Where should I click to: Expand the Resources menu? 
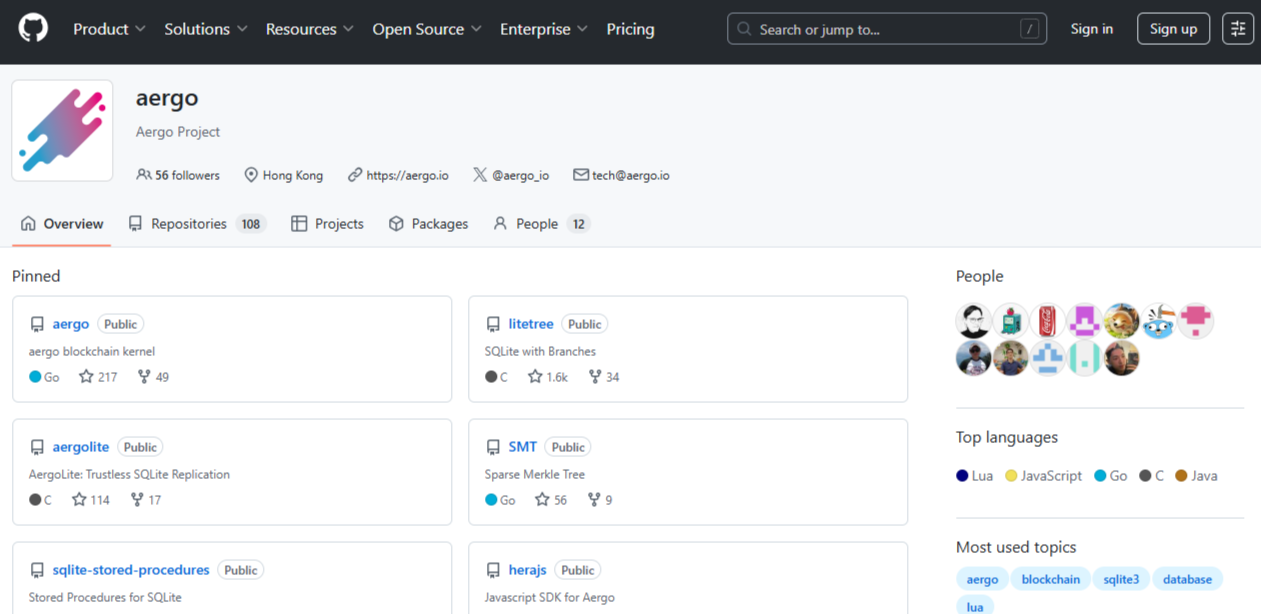[309, 29]
